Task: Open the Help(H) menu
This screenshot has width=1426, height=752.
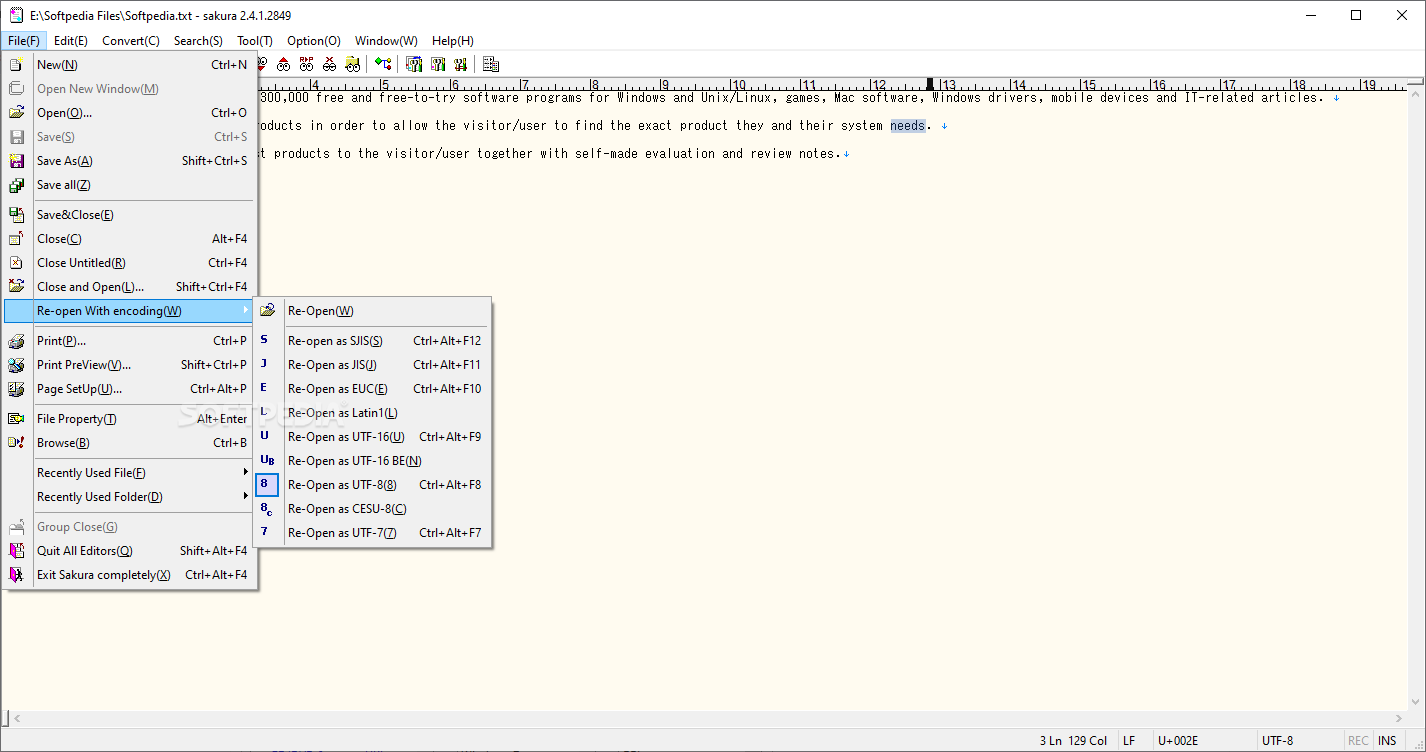Action: pyautogui.click(x=453, y=41)
